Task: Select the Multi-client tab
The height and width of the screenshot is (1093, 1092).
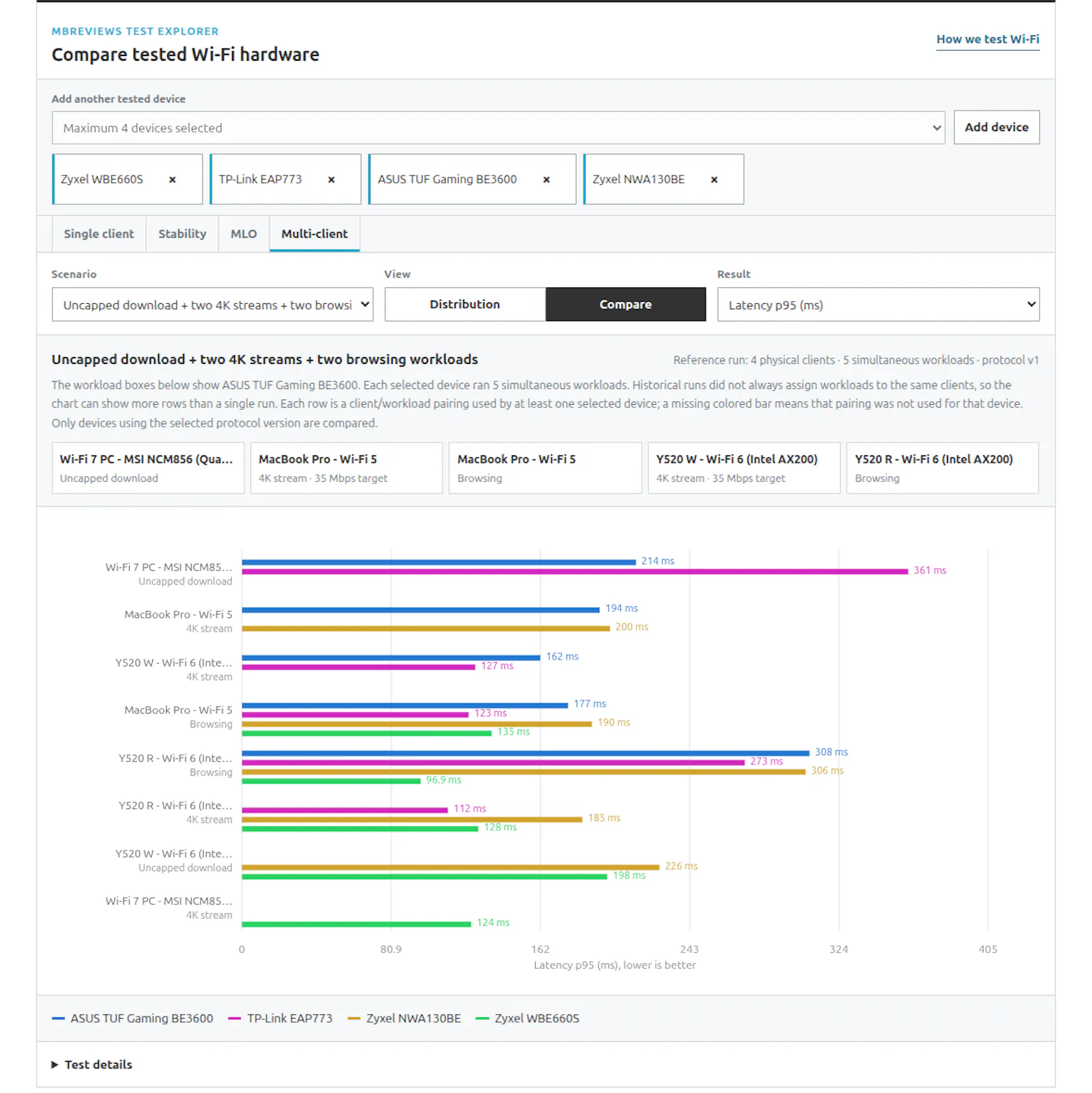Action: [x=315, y=233]
